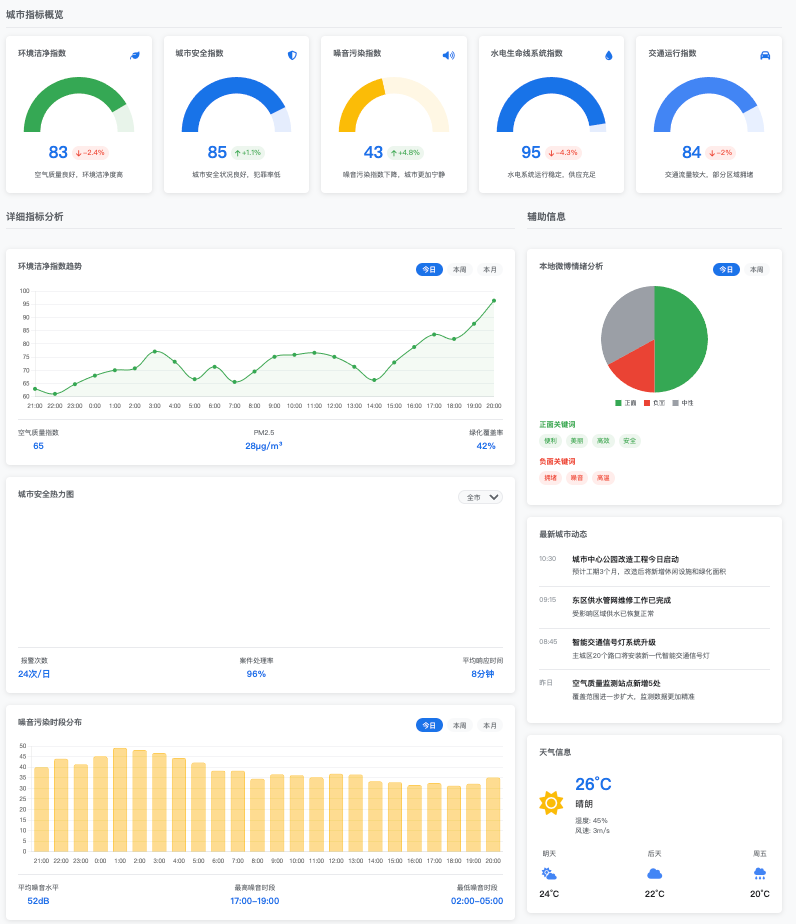Switch 本地微博情绪分析 to 本周

(x=756, y=269)
